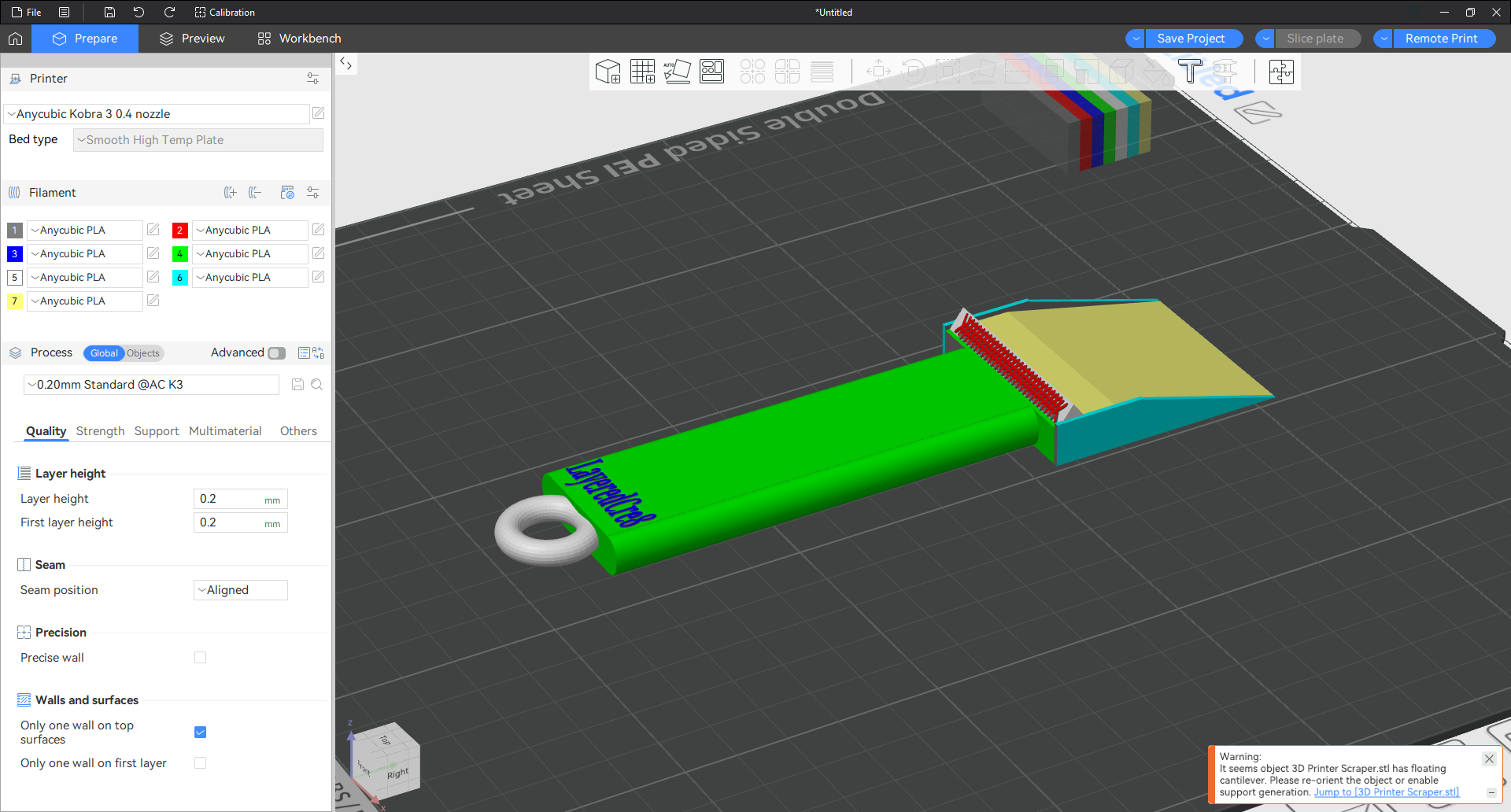Collapse the left sidebar panel

coord(346,64)
